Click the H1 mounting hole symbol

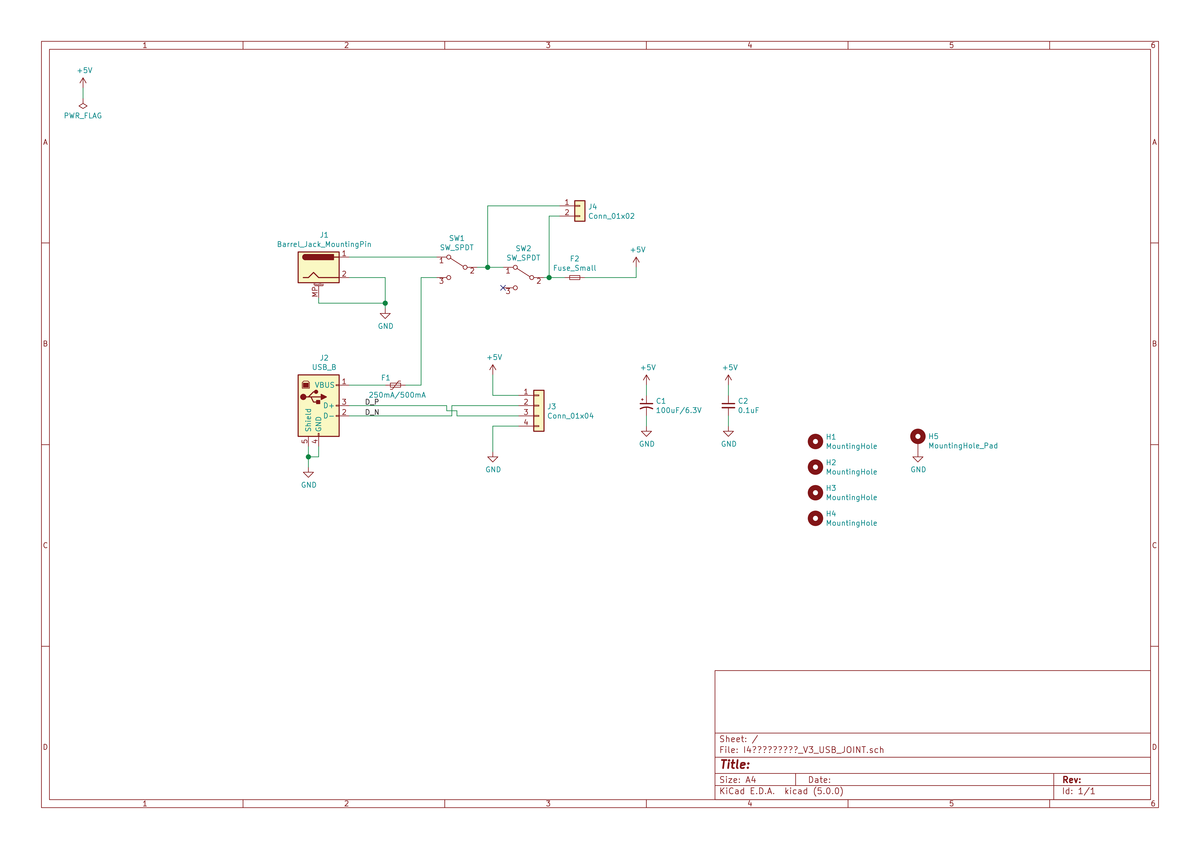[815, 440]
